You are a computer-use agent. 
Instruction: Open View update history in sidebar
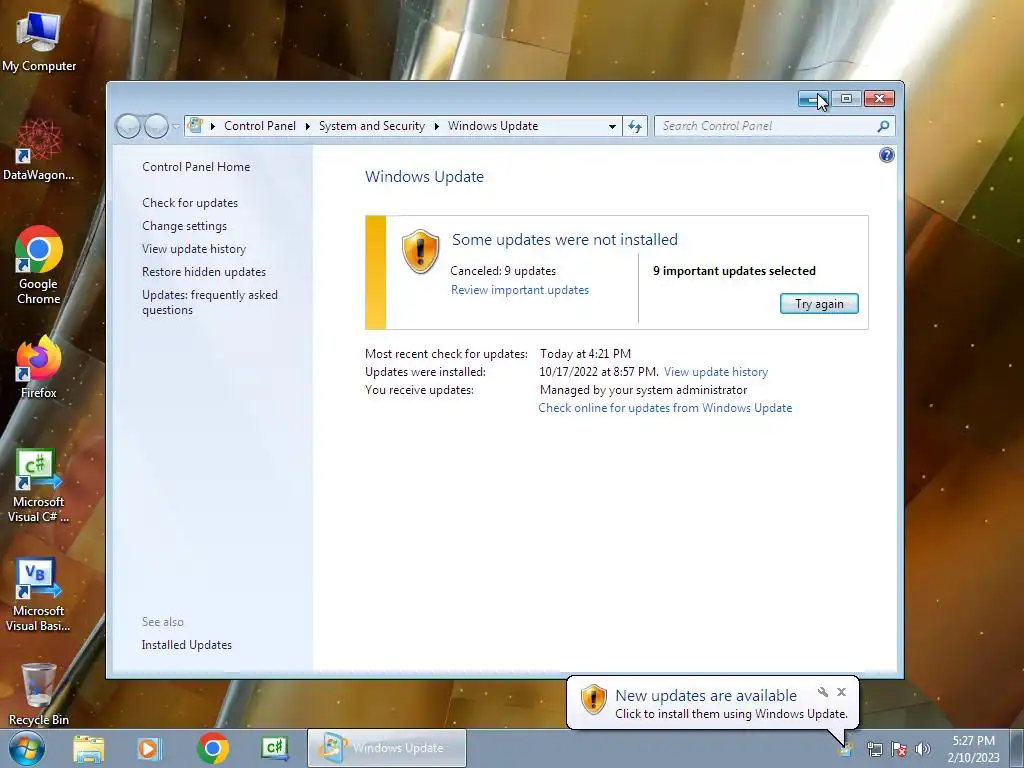coord(194,249)
